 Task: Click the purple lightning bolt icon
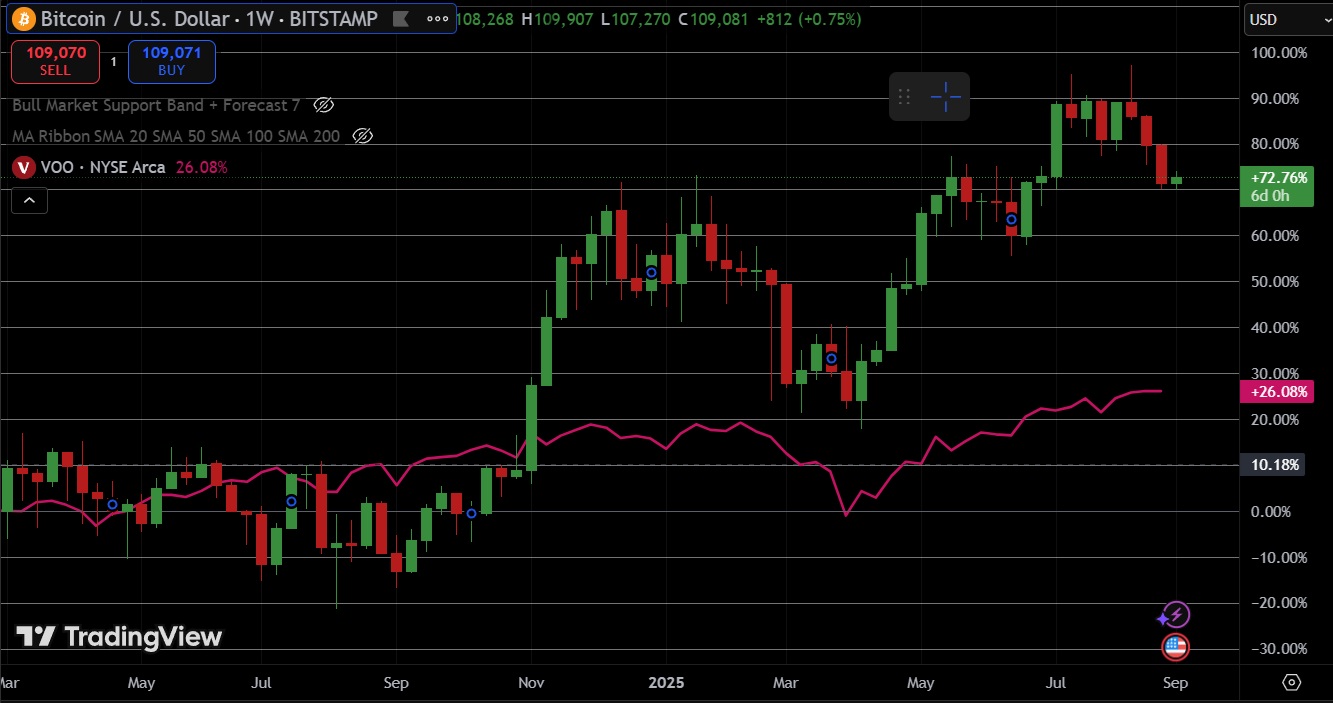1177,614
